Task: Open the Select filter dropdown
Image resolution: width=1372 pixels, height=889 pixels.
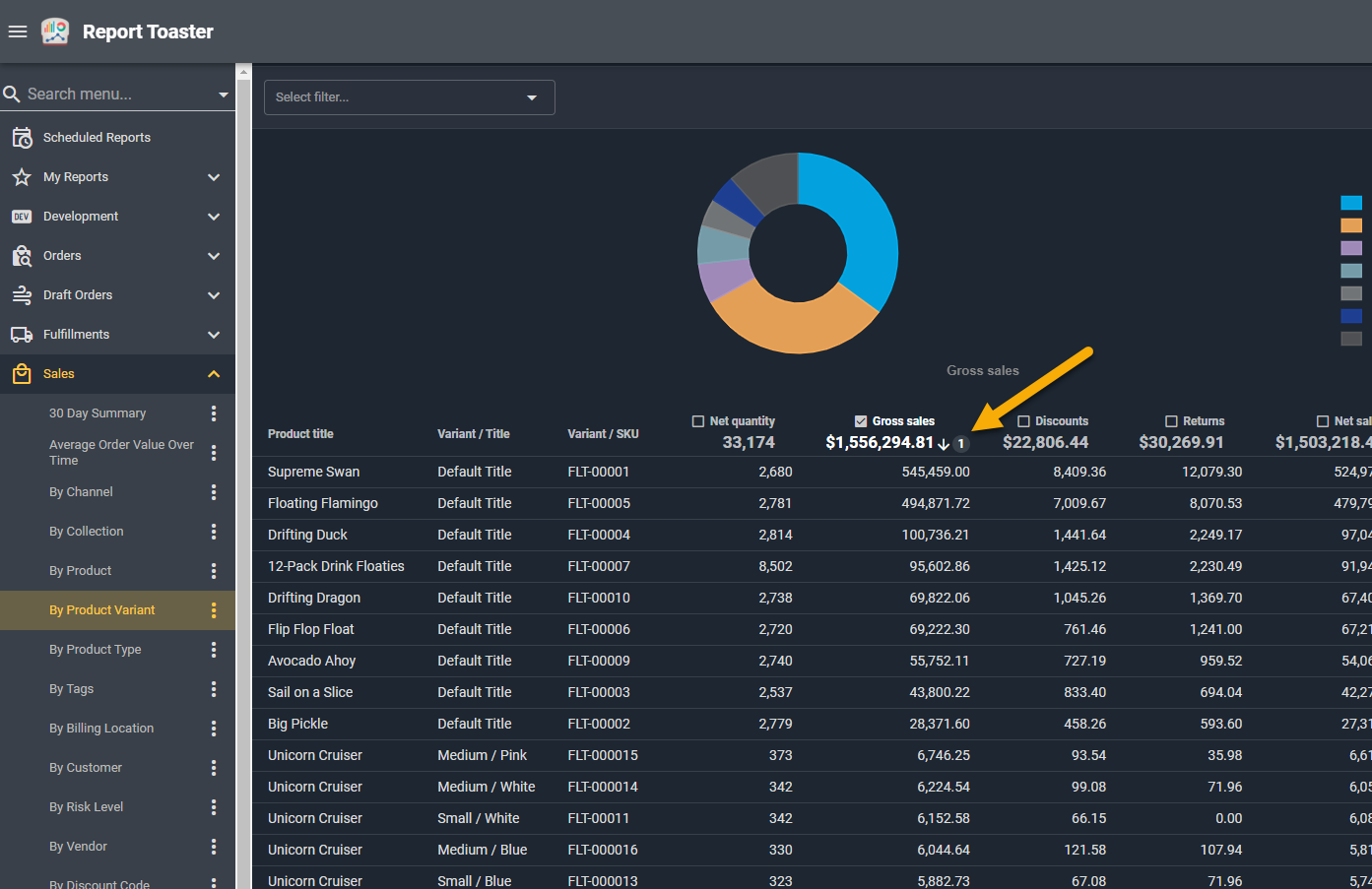Action: [409, 97]
